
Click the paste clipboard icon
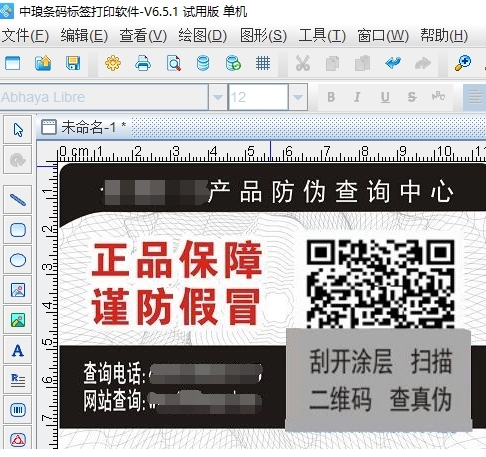click(x=363, y=63)
